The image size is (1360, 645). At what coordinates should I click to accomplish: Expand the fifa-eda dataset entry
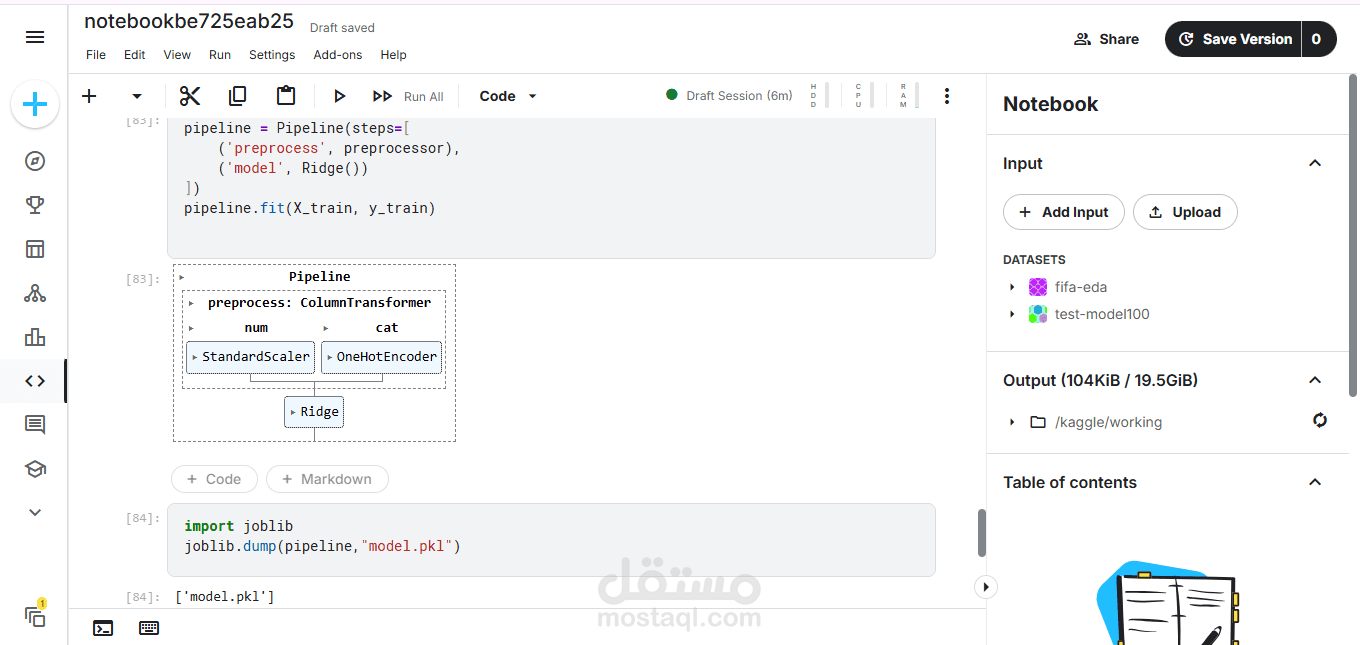1012,287
